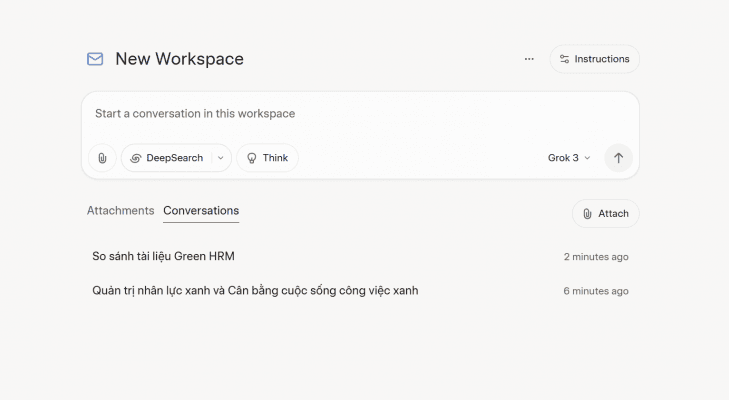729x400 pixels.
Task: Open the three-dot more options menu
Action: (x=529, y=59)
